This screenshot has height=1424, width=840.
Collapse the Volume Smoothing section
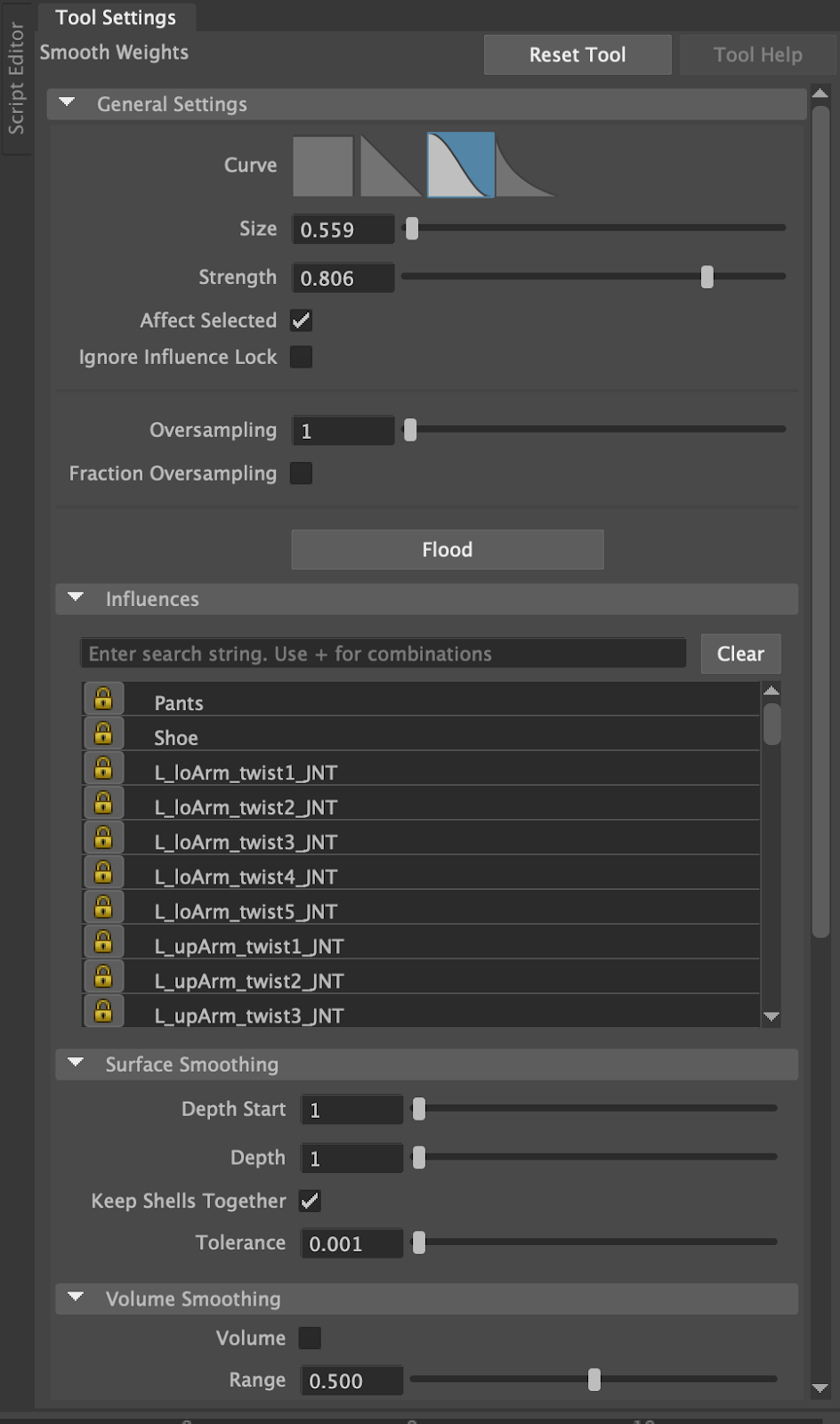(x=76, y=1298)
